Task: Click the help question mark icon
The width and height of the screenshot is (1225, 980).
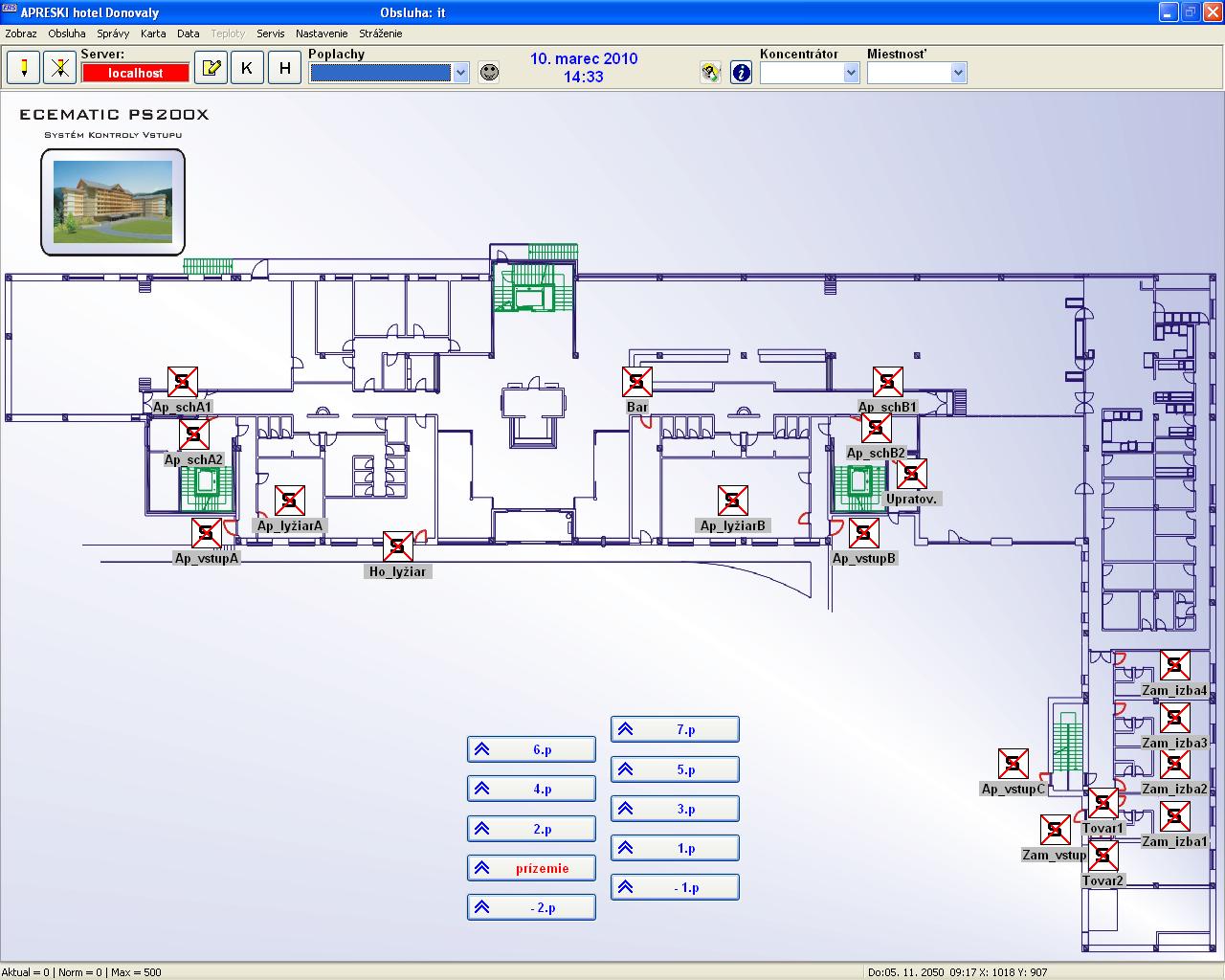Action: pos(710,73)
